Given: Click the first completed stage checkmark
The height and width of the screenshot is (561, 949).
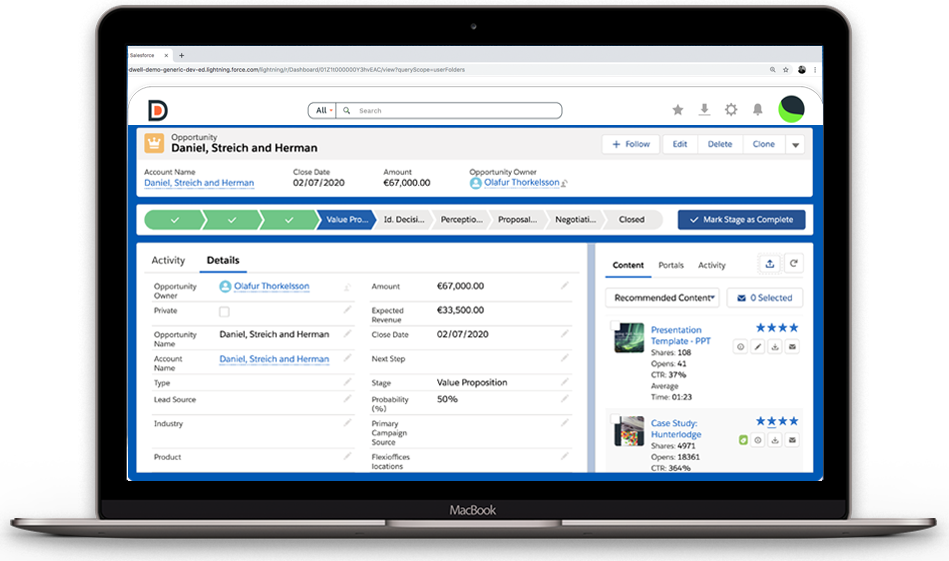Looking at the screenshot, I should 174,220.
